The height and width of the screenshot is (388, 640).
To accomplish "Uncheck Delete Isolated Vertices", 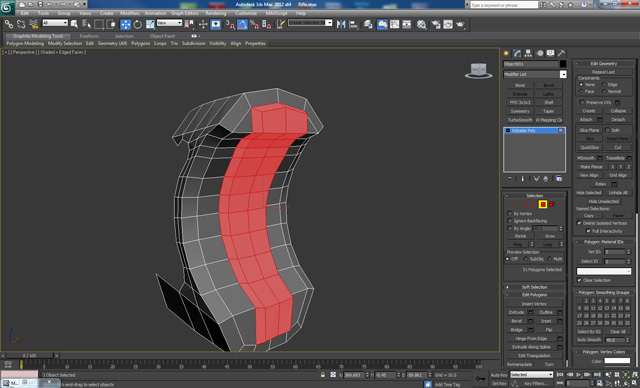I will 579,223.
